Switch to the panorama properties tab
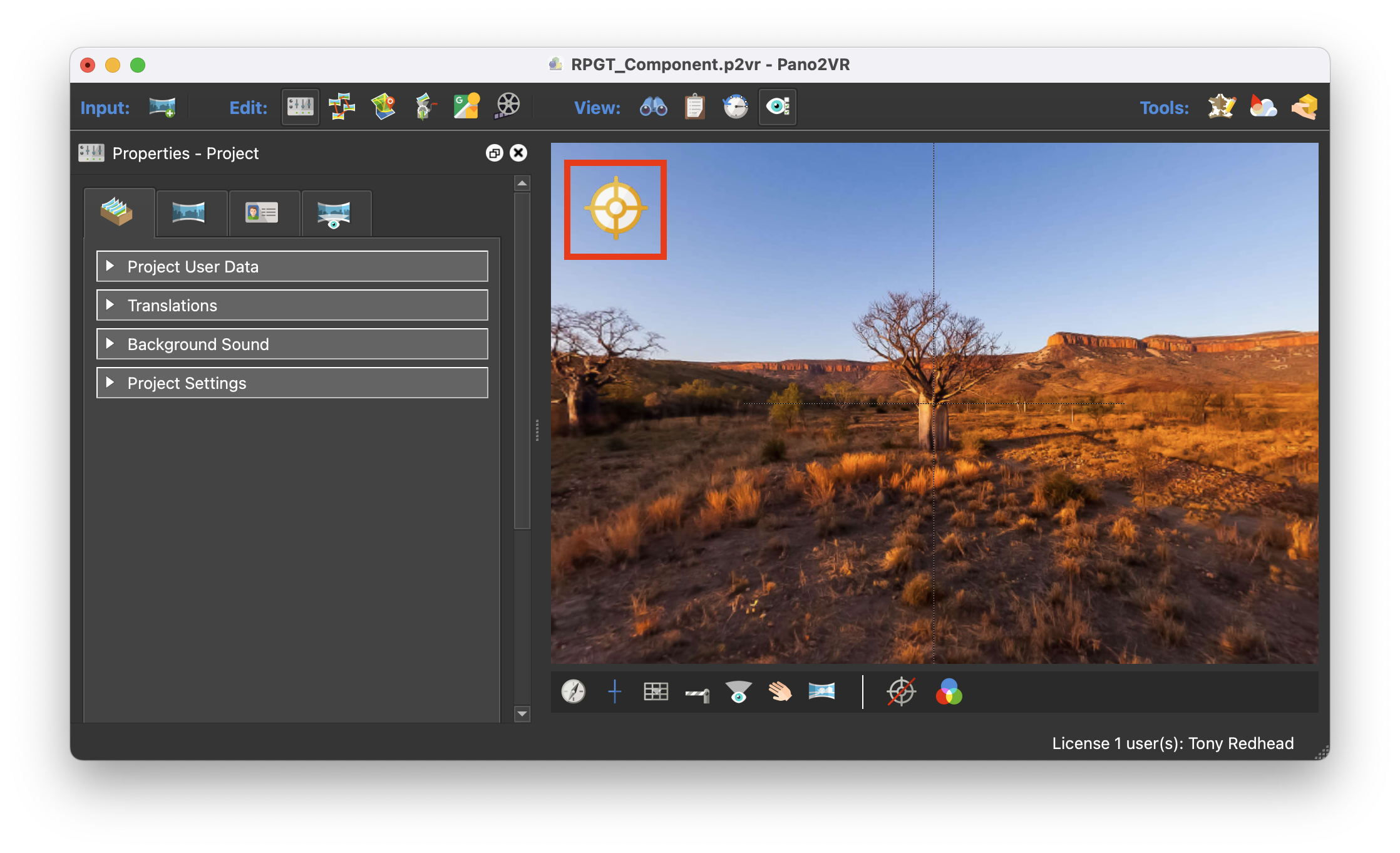 point(188,213)
